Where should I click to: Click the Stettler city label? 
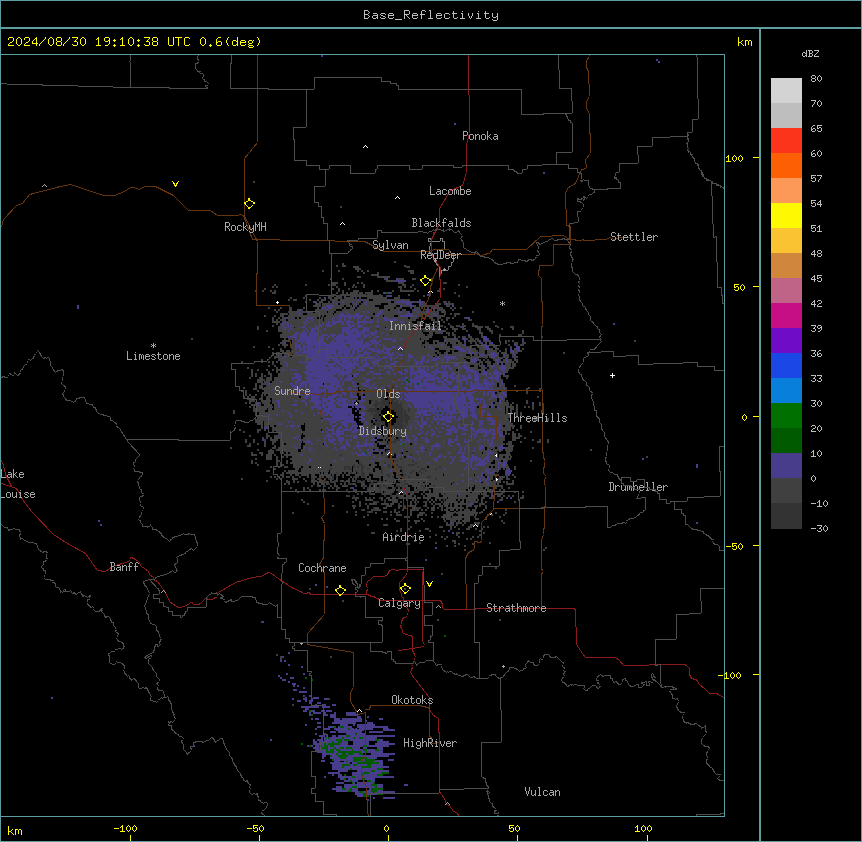(x=634, y=237)
